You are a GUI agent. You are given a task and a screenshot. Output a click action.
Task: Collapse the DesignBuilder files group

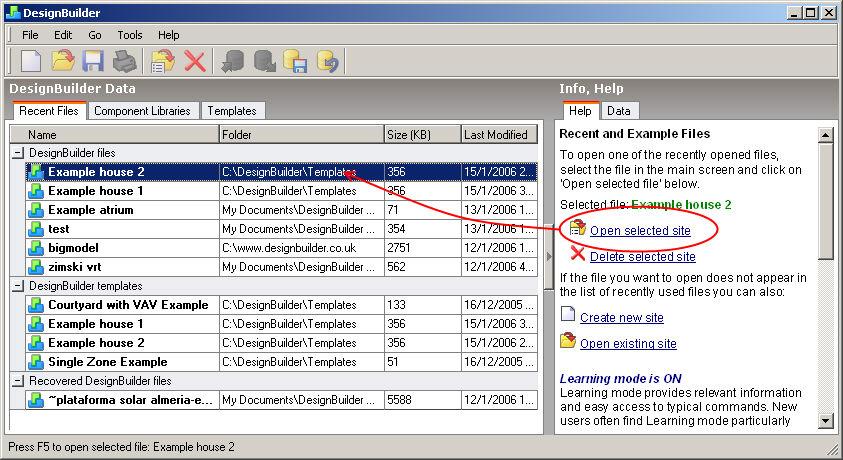[x=17, y=153]
